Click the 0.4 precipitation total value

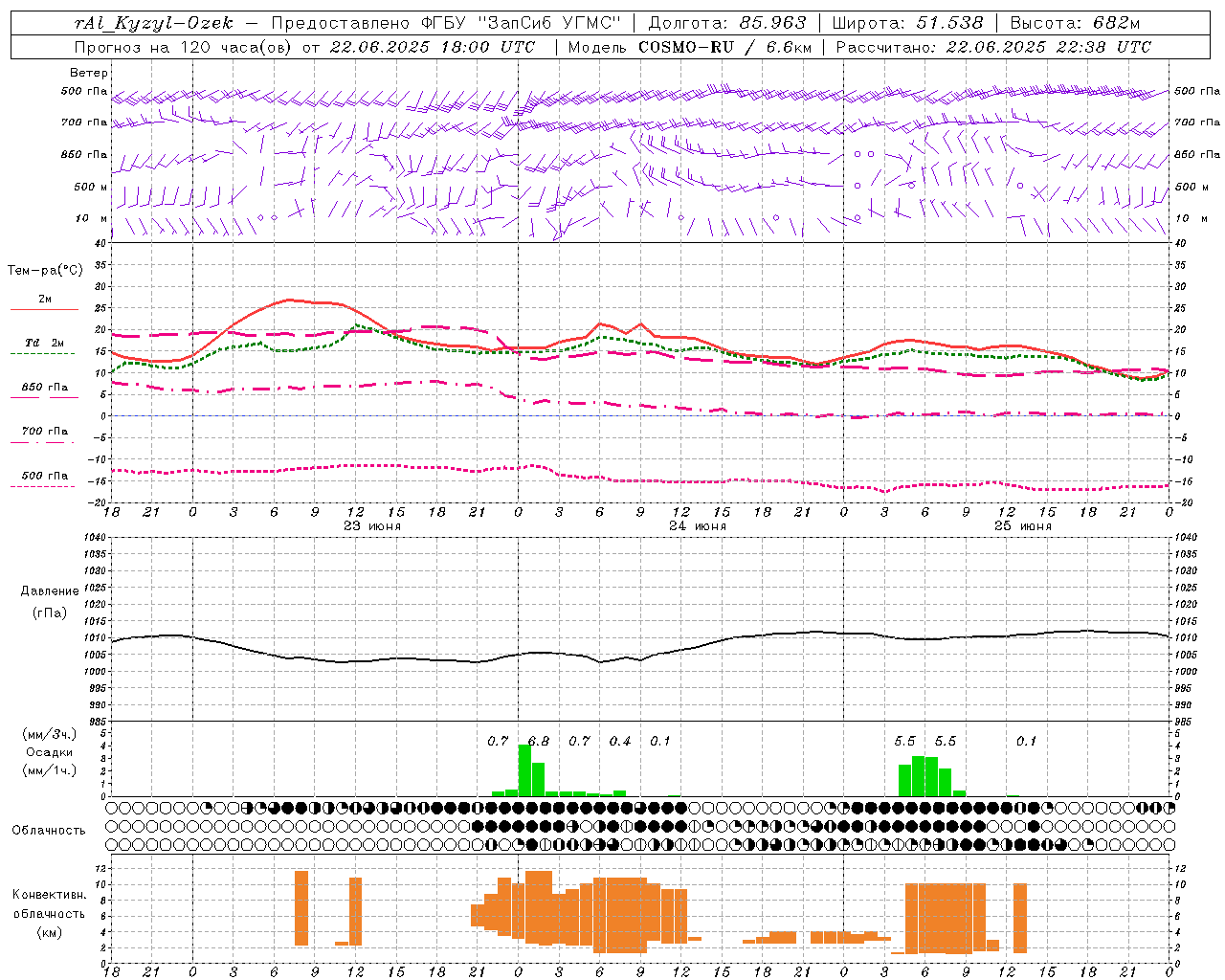tap(620, 742)
